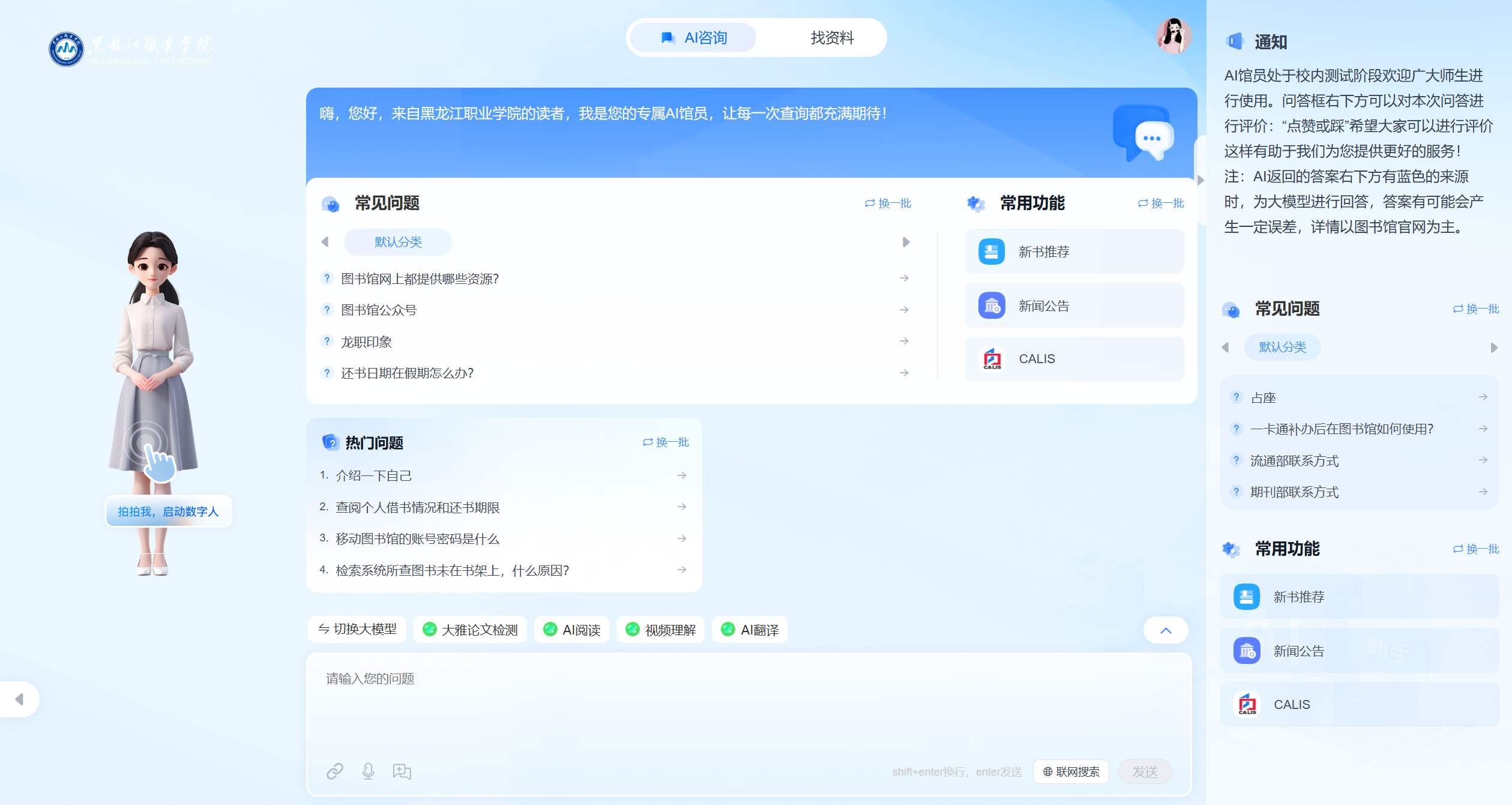
Task: Toggle the 大雅论文检测 feature chip
Action: tap(470, 630)
